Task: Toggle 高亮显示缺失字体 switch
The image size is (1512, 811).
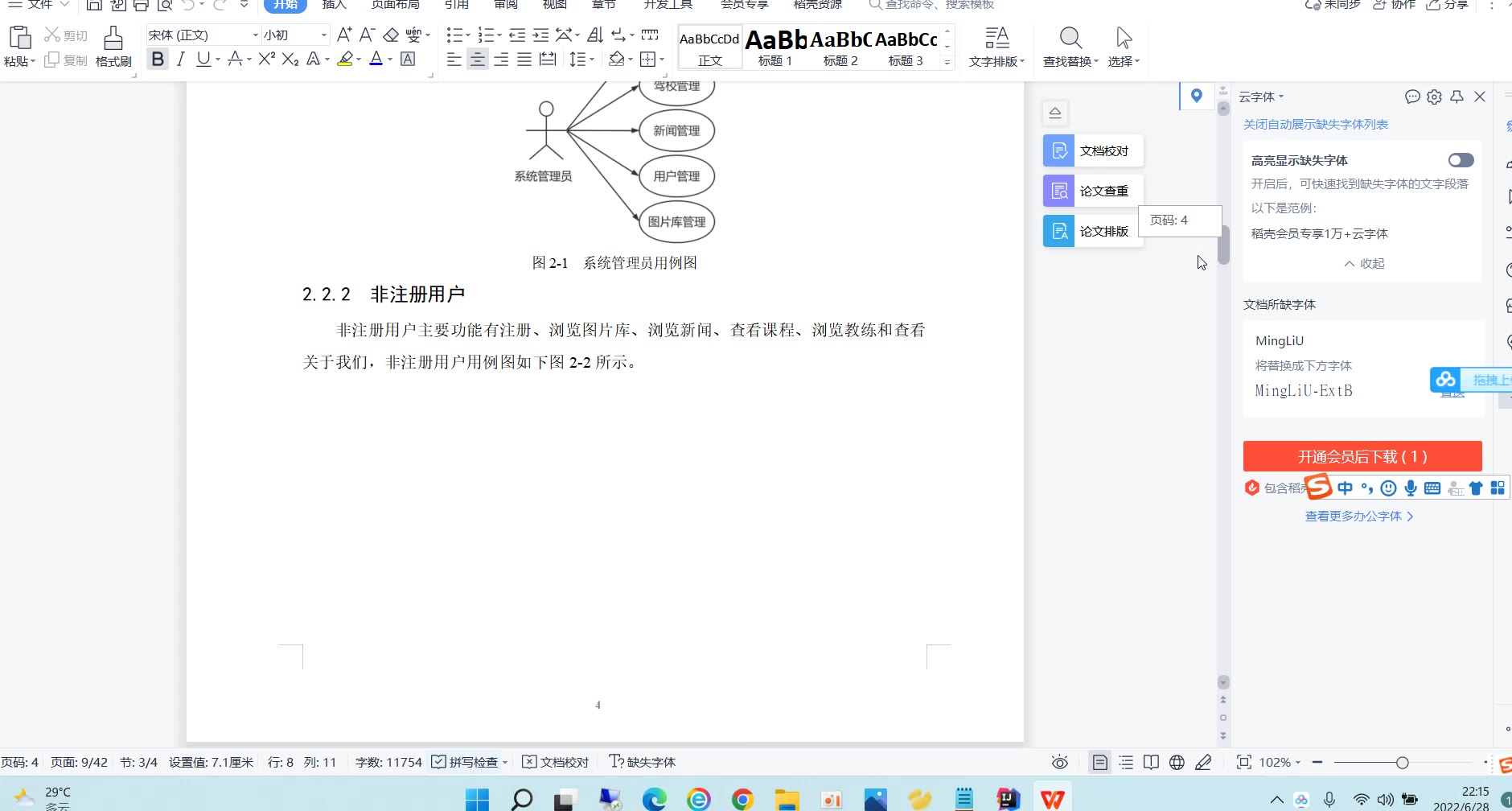Action: click(1461, 160)
